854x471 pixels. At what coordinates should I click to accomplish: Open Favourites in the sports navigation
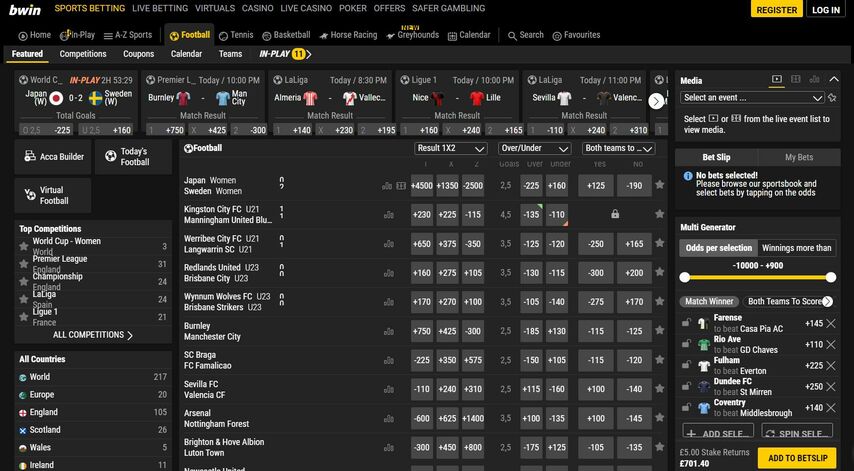[576, 35]
